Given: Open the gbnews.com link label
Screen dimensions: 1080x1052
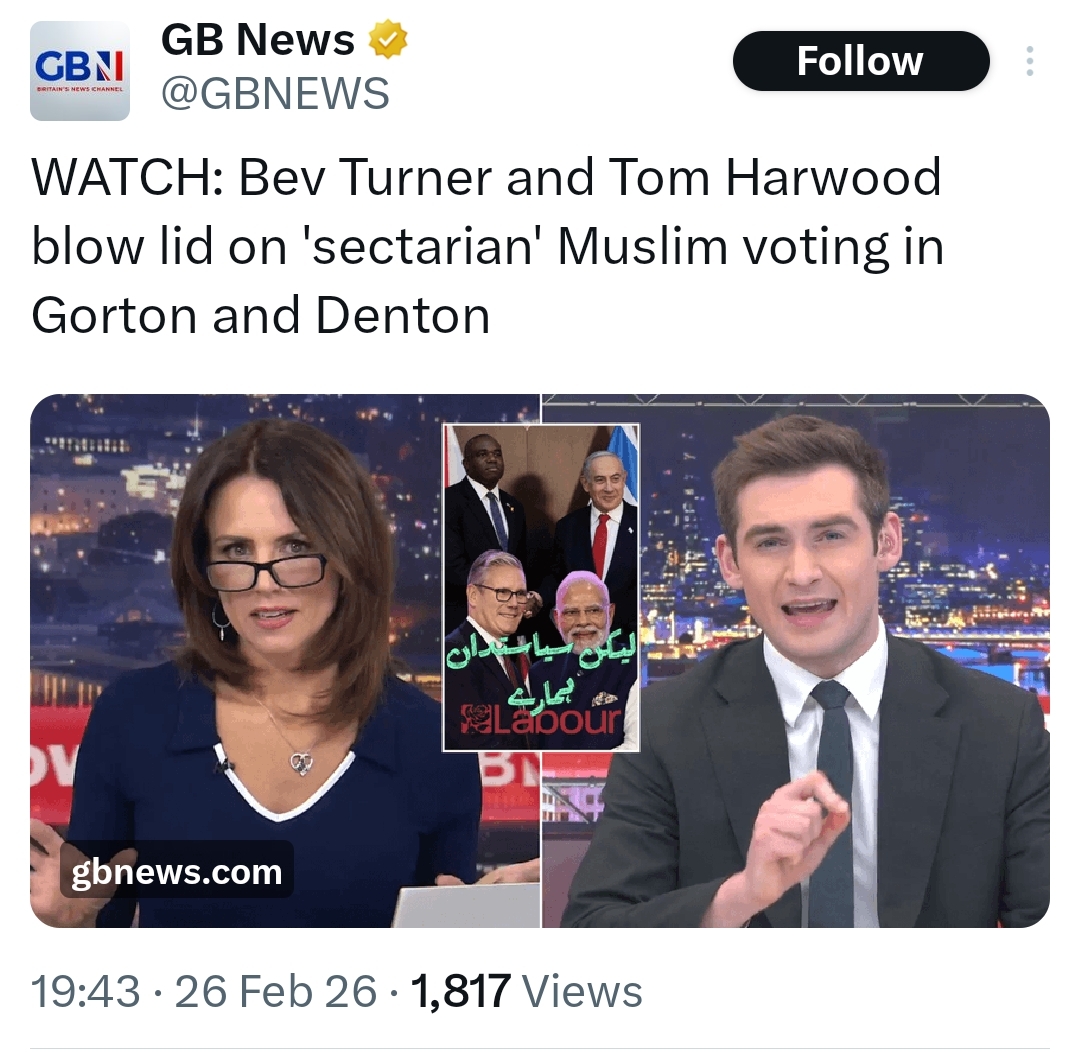Looking at the screenshot, I should click(x=177, y=871).
